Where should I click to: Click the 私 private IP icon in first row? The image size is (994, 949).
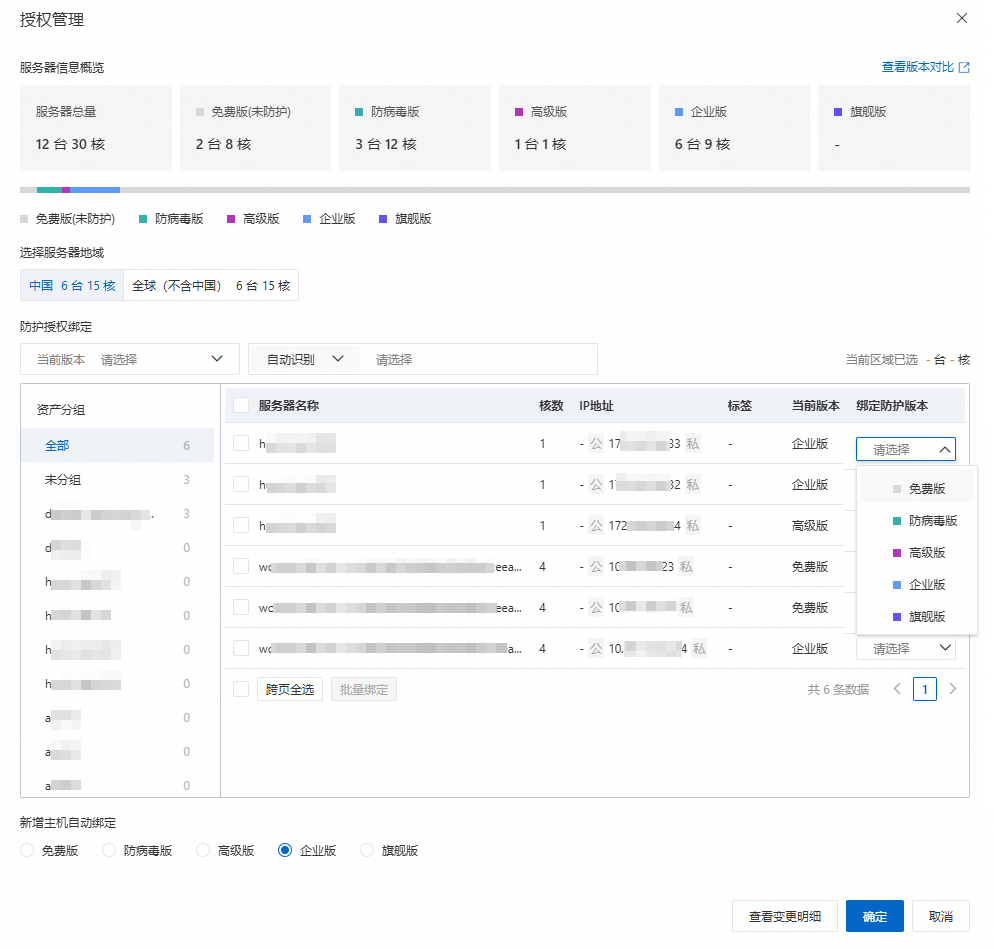(693, 444)
